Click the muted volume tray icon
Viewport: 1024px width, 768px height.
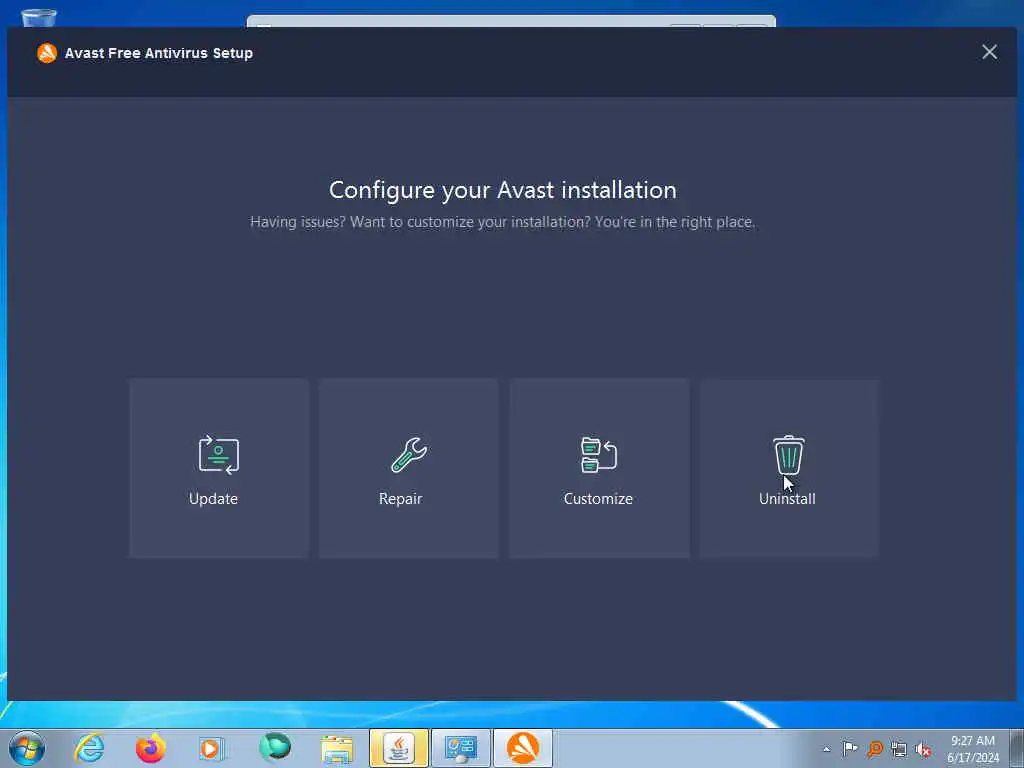tap(923, 749)
